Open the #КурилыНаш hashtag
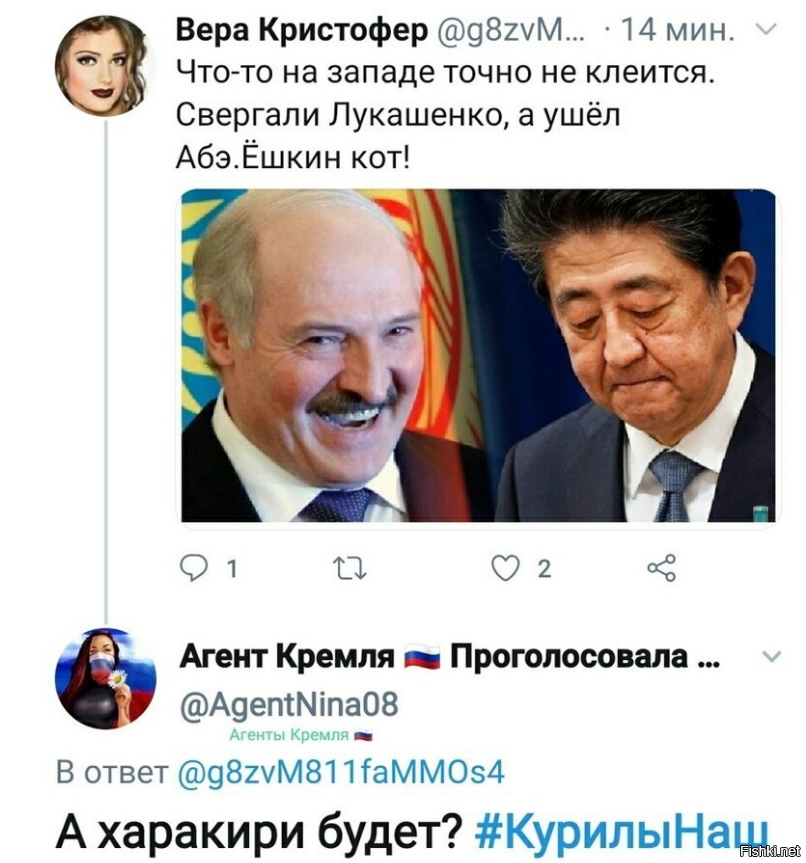The image size is (806, 863). click(x=621, y=831)
